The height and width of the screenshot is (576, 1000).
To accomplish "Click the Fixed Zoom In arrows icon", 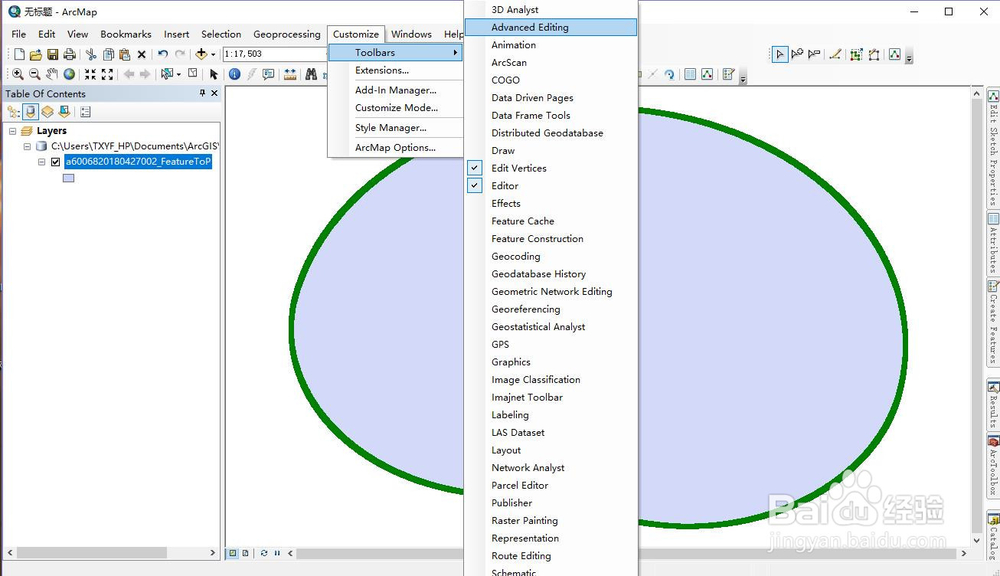I will click(x=91, y=74).
